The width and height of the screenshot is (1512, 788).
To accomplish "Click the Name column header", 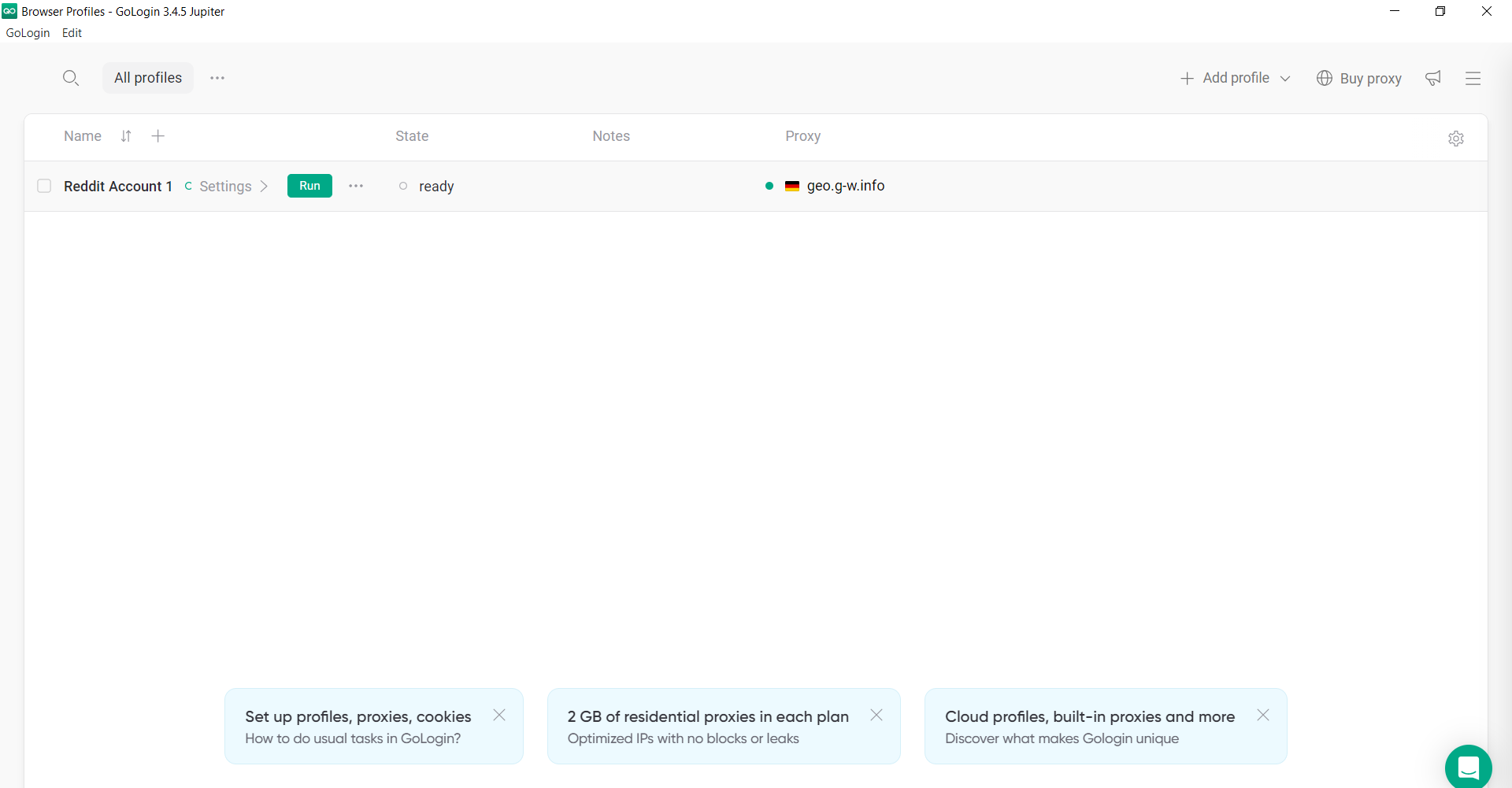I will click(83, 136).
